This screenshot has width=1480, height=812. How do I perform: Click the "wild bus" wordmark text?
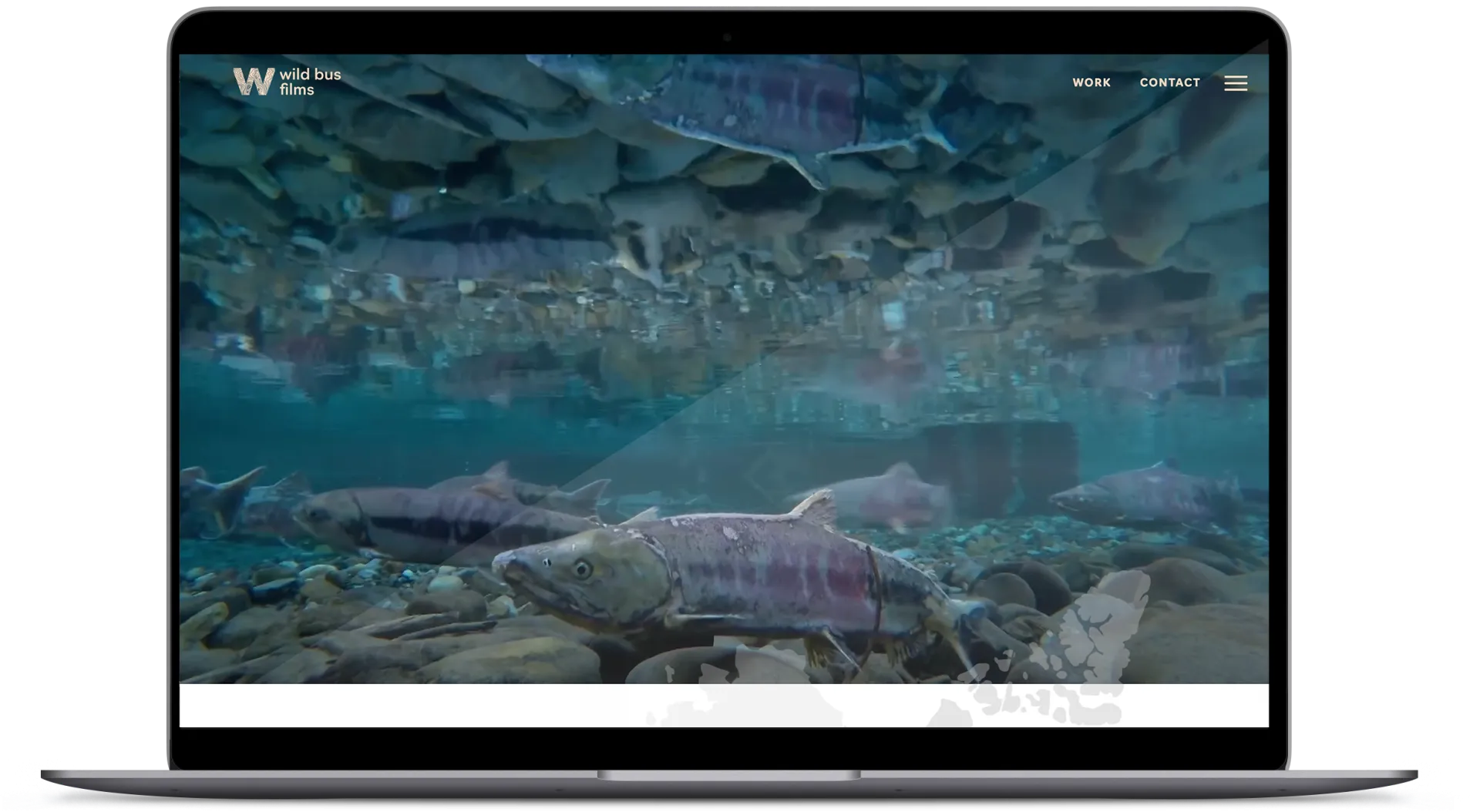[x=310, y=75]
